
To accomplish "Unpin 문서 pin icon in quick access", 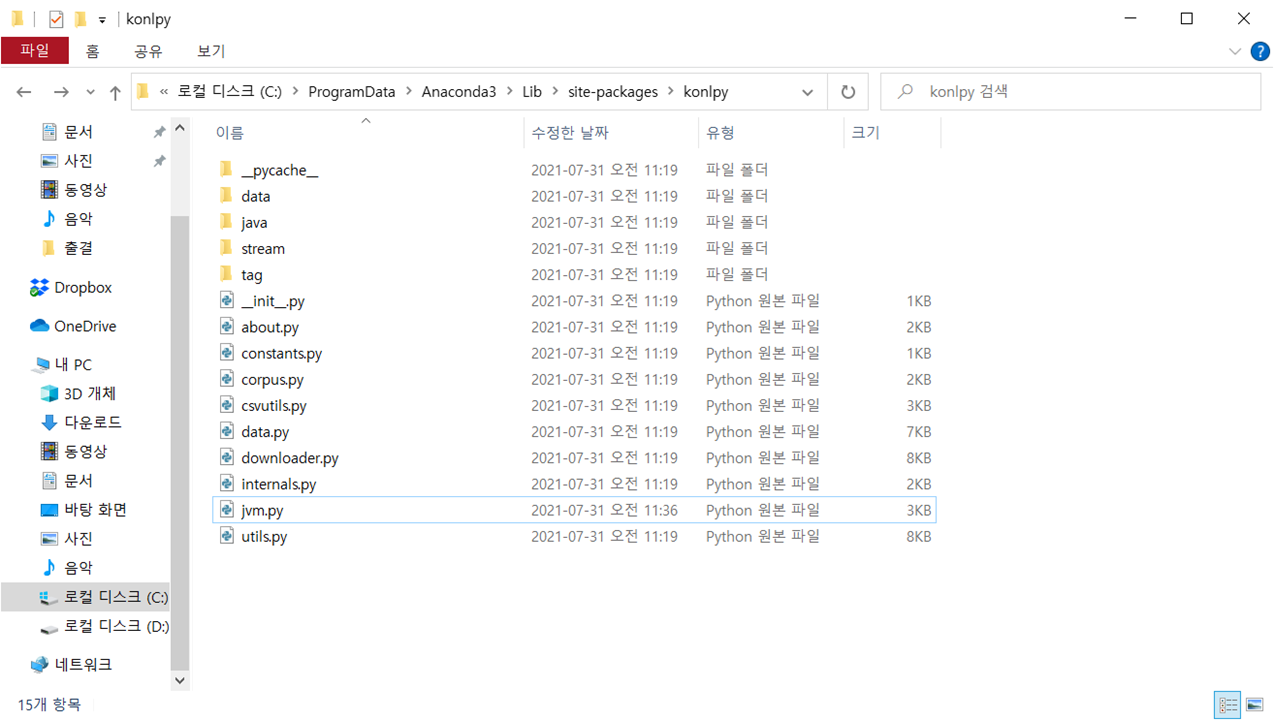I will click(159, 132).
